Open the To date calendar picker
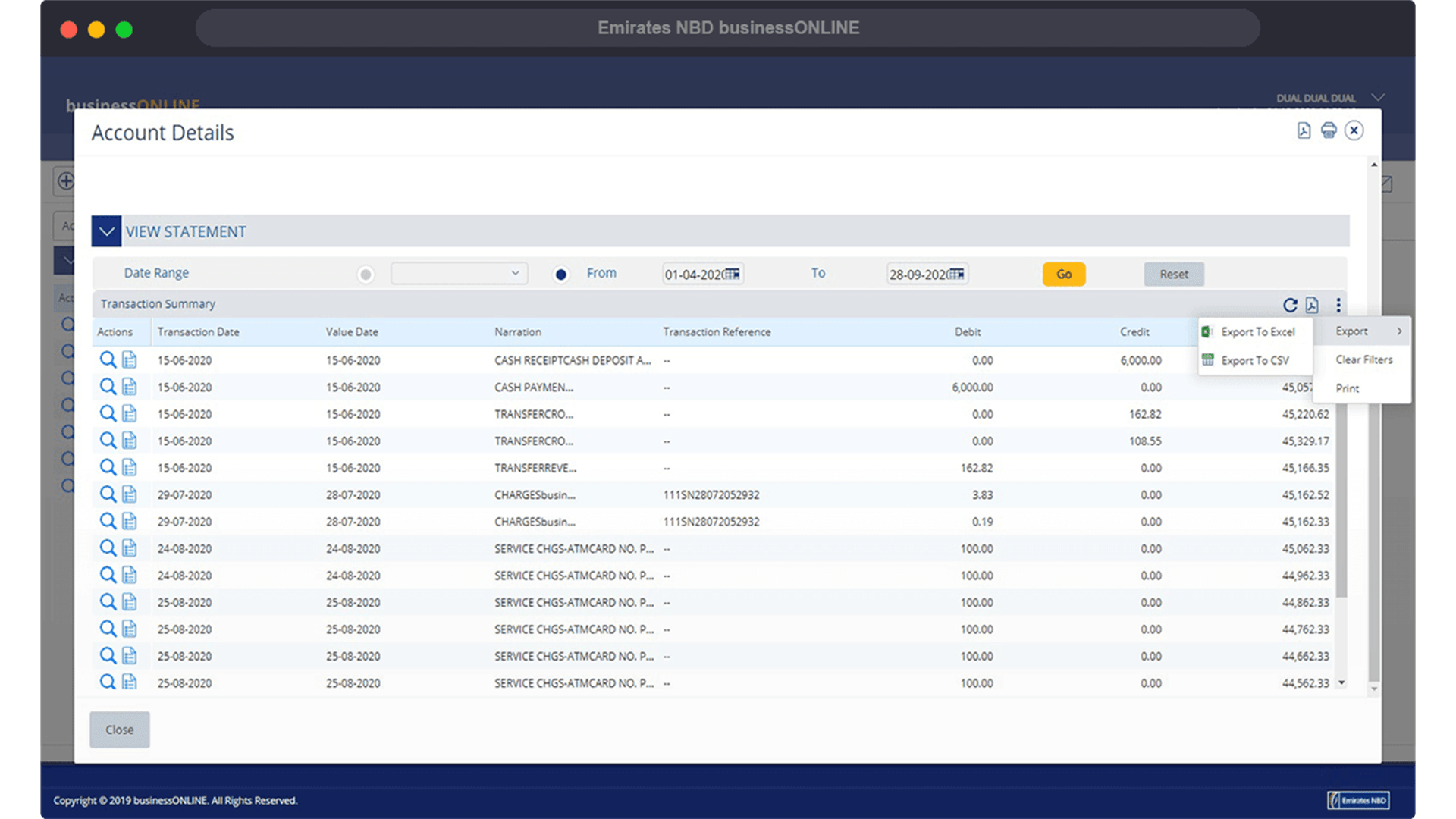The width and height of the screenshot is (1456, 819). pyautogui.click(x=957, y=275)
